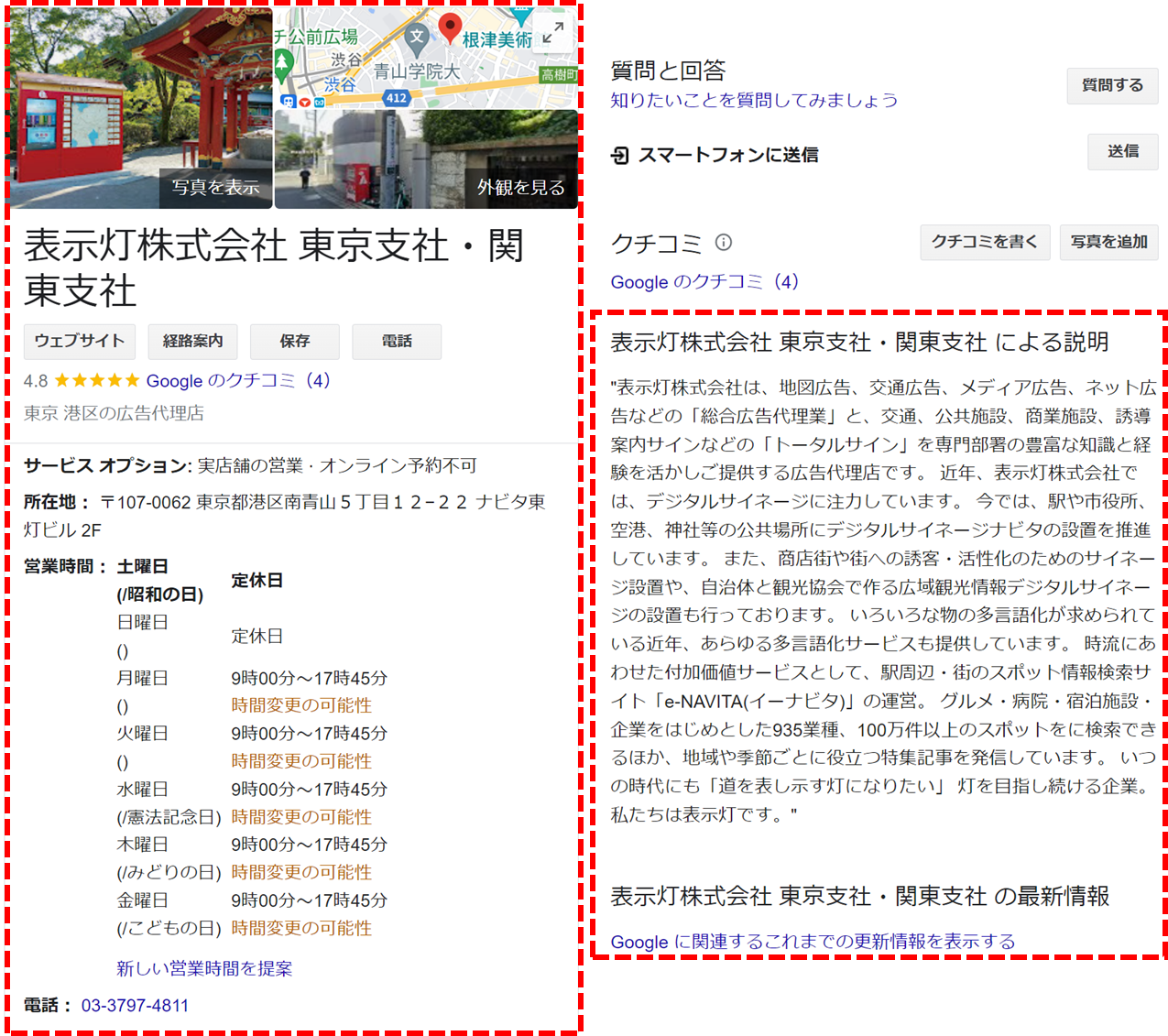Click the business title 表示灯株式会社 東京支社・関東支社
Viewport: 1168px width, 1036px height.
click(x=274, y=267)
